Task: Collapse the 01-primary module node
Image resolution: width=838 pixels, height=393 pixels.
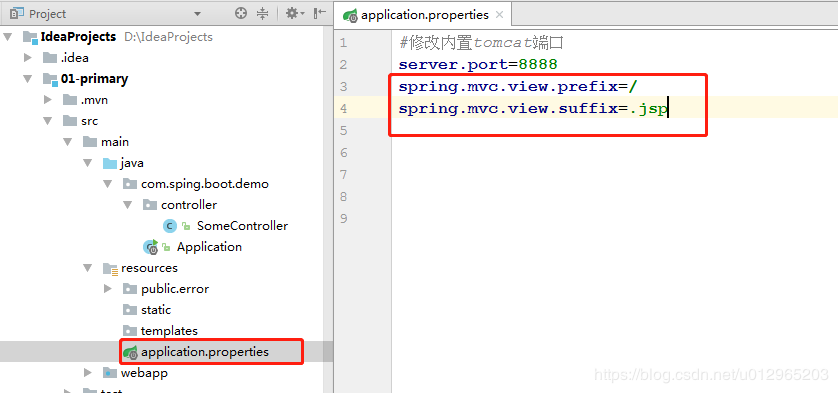Action: pos(28,79)
